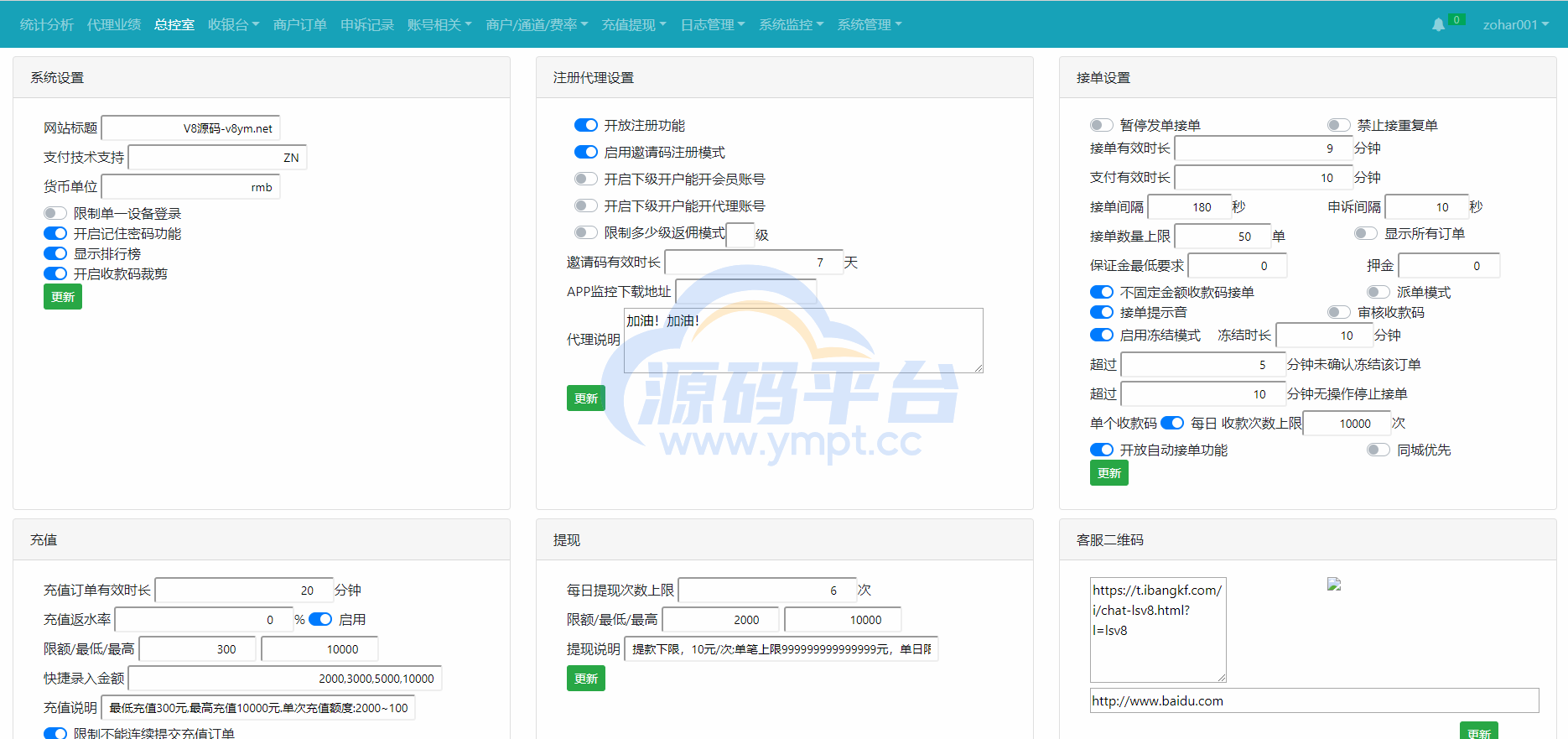Click 代理说明 text area
This screenshot has width=1568, height=739.
(x=803, y=341)
